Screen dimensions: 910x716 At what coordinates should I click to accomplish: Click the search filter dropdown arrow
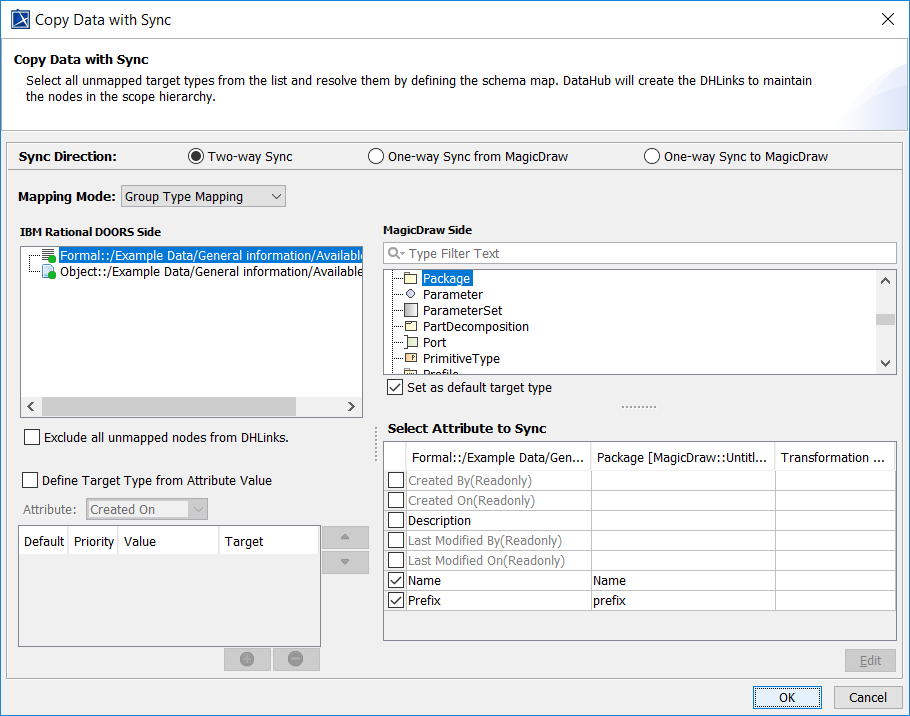pyautogui.click(x=397, y=254)
